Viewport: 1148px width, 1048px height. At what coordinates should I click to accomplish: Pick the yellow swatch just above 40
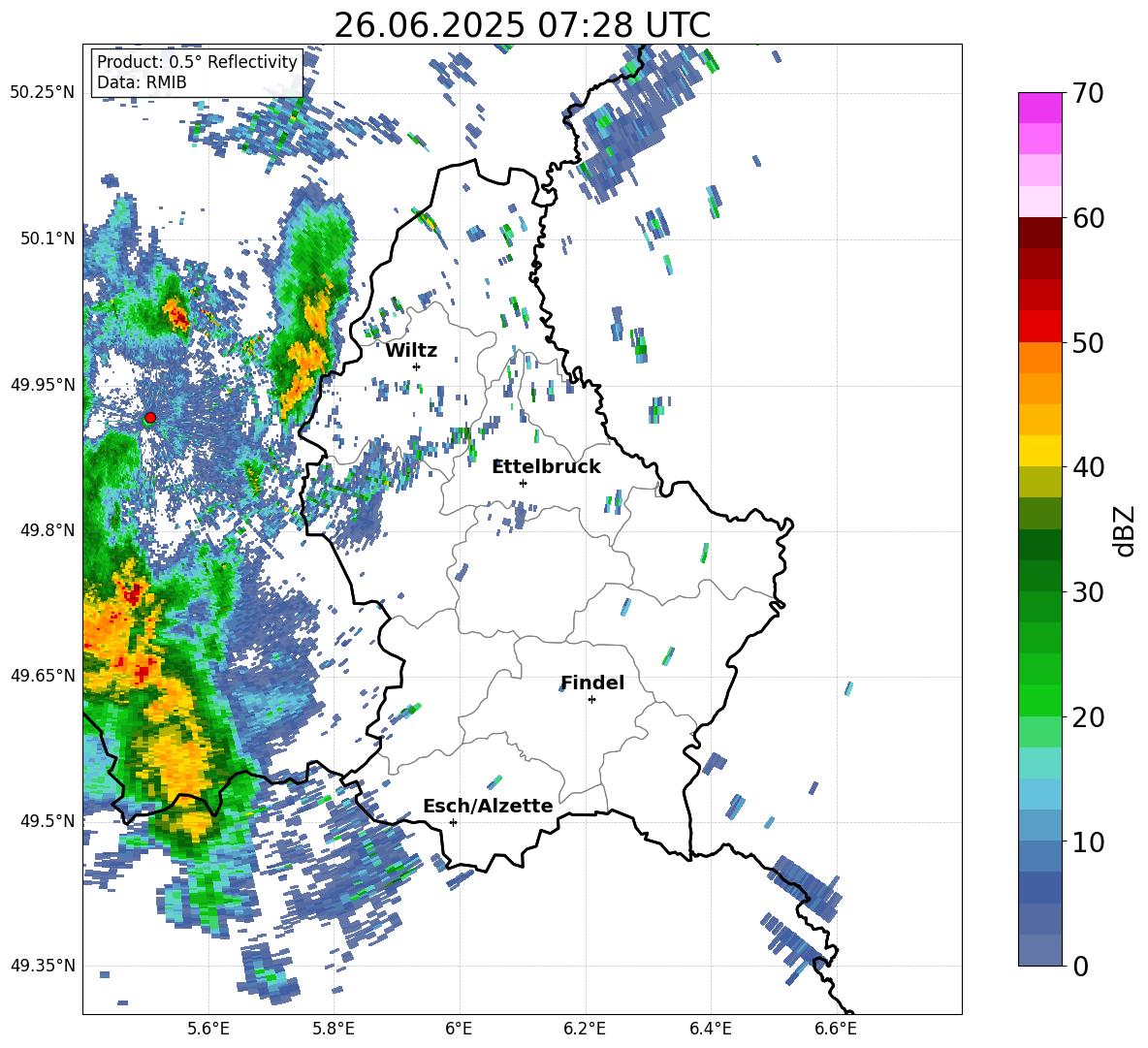point(1039,451)
